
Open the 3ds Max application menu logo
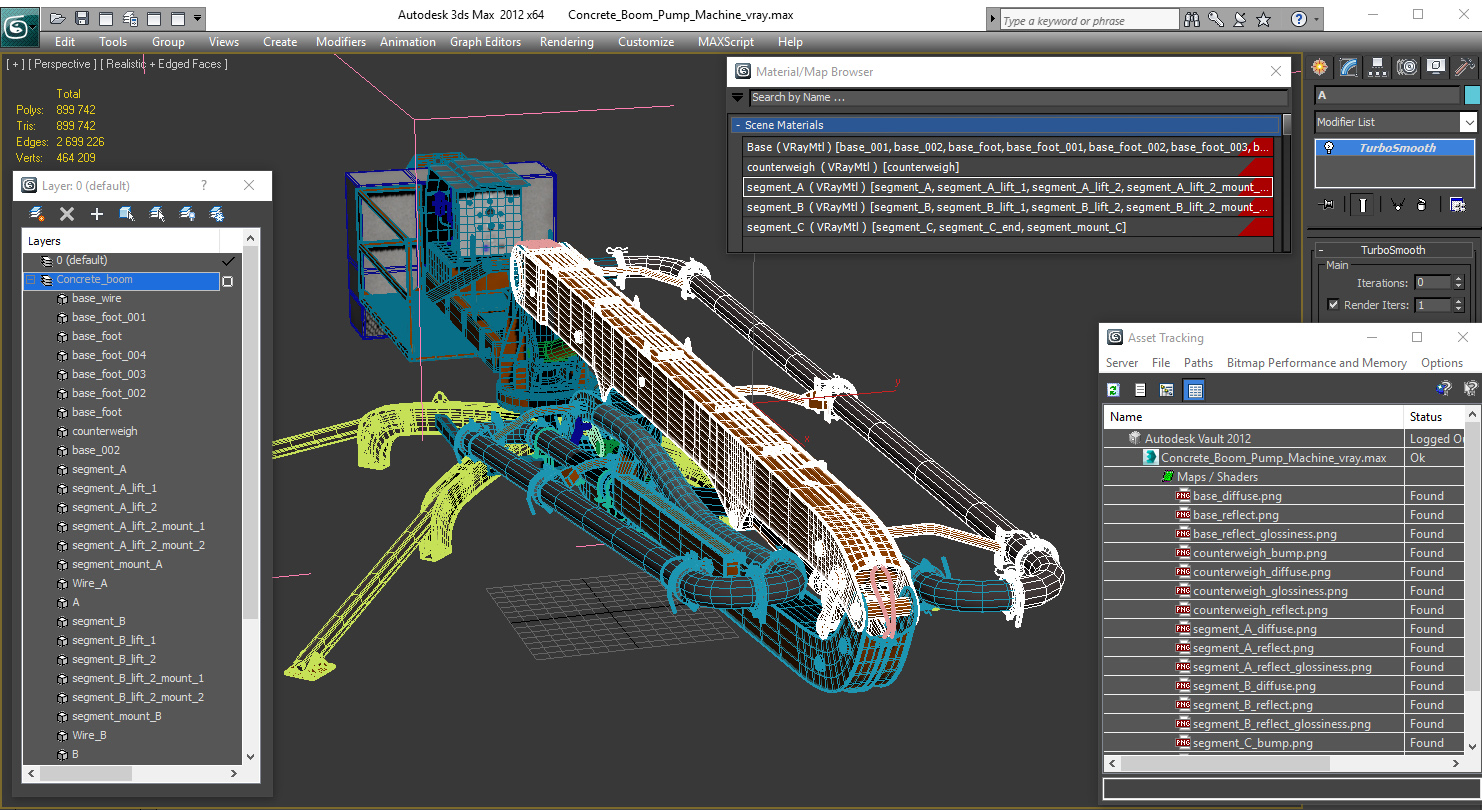[x=20, y=26]
